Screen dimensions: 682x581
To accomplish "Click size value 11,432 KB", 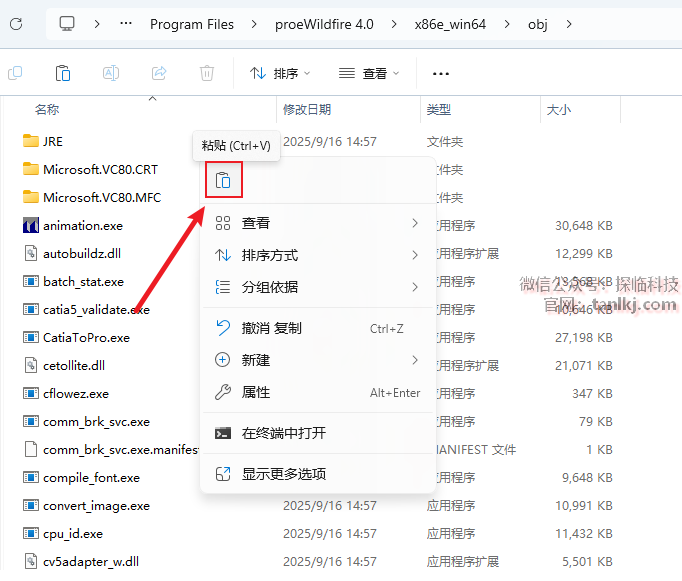I will [584, 534].
